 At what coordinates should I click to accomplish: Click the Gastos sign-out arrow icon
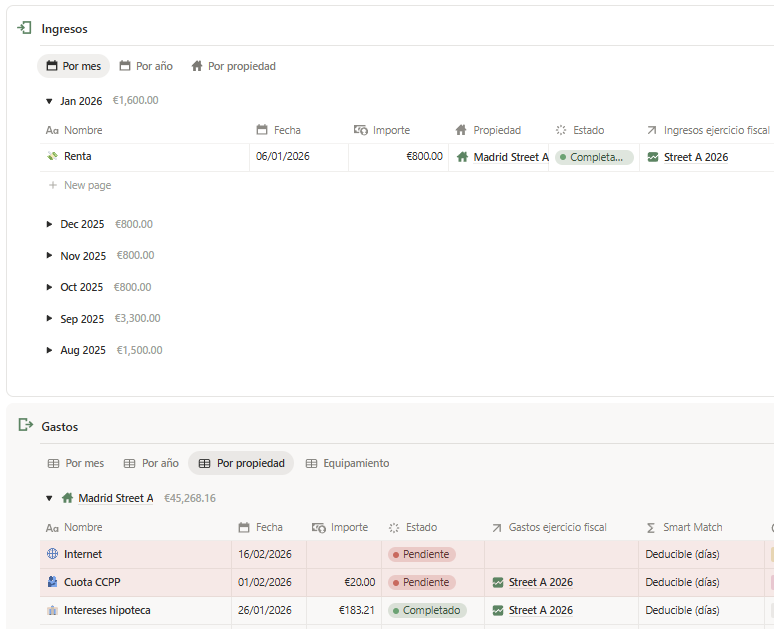[25, 426]
